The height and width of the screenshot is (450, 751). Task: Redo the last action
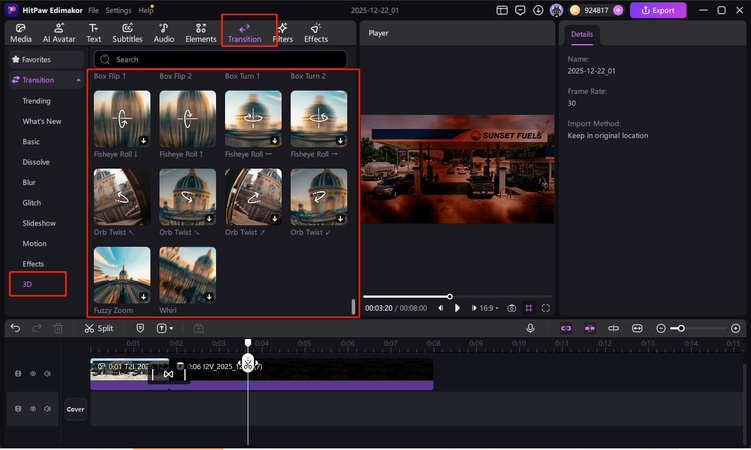[36, 328]
